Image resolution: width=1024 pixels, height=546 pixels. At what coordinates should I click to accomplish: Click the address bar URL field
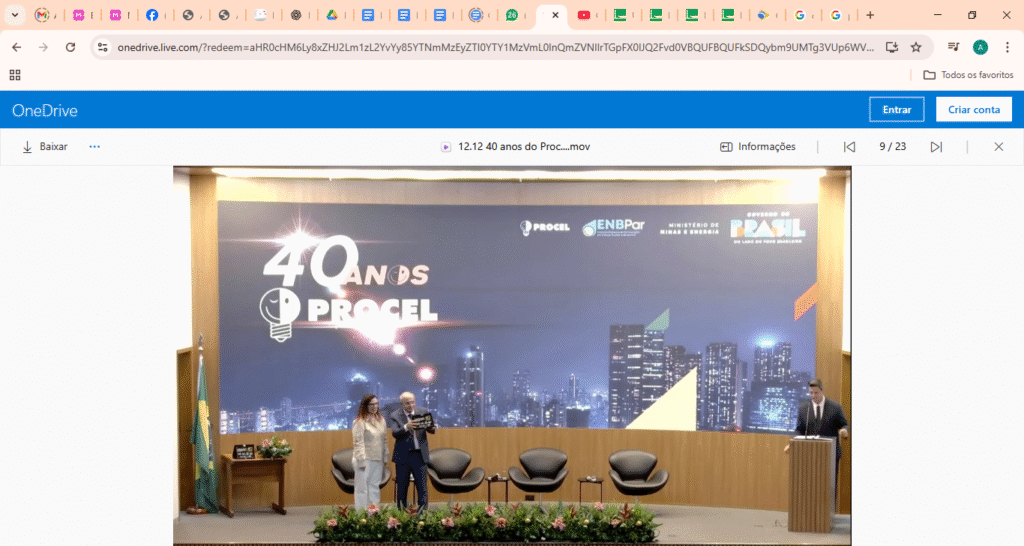(x=490, y=47)
